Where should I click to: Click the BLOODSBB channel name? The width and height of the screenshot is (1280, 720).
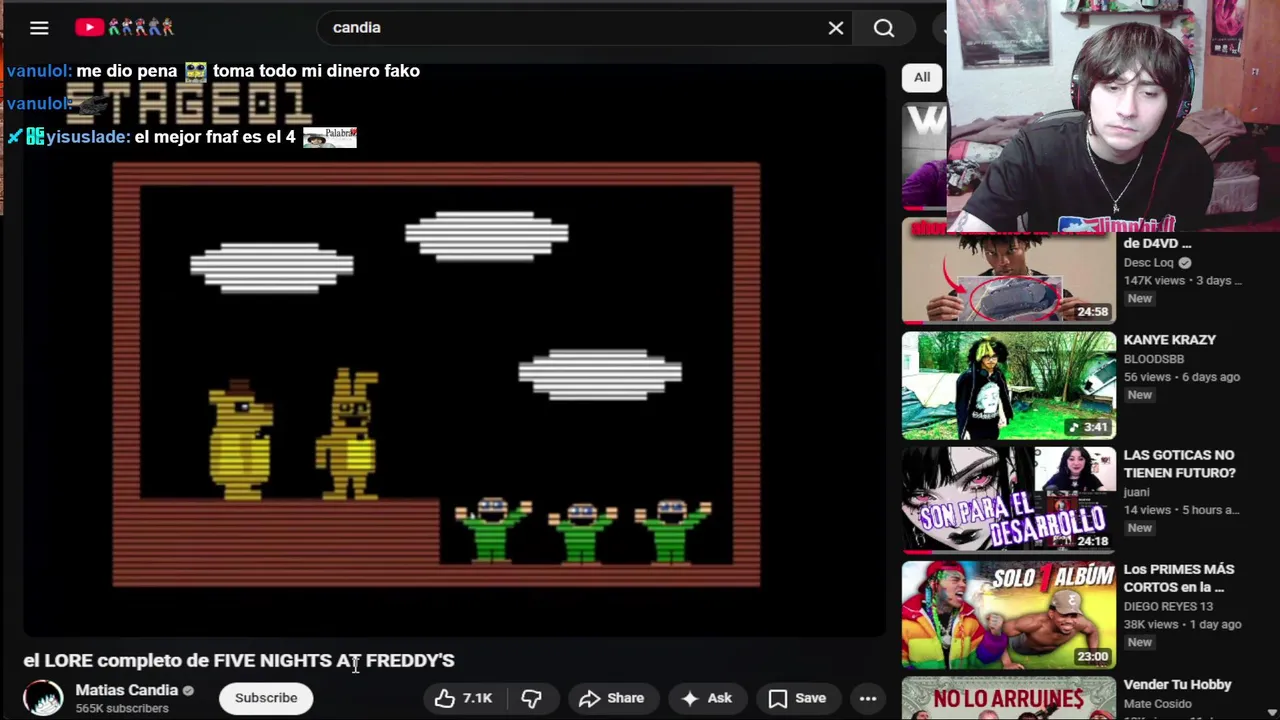[x=1154, y=359]
